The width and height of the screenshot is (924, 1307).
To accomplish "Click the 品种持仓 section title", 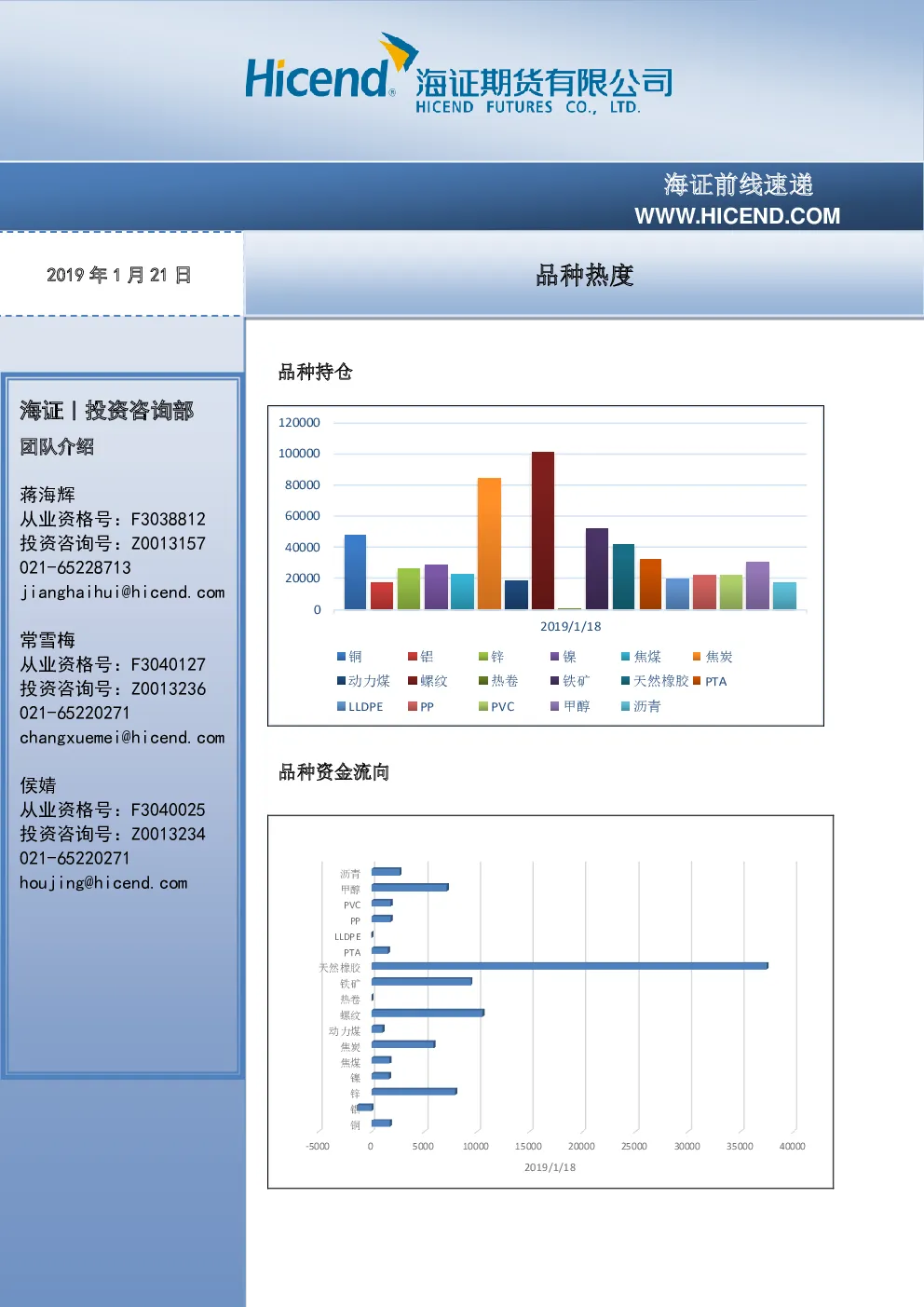I will pos(315,372).
